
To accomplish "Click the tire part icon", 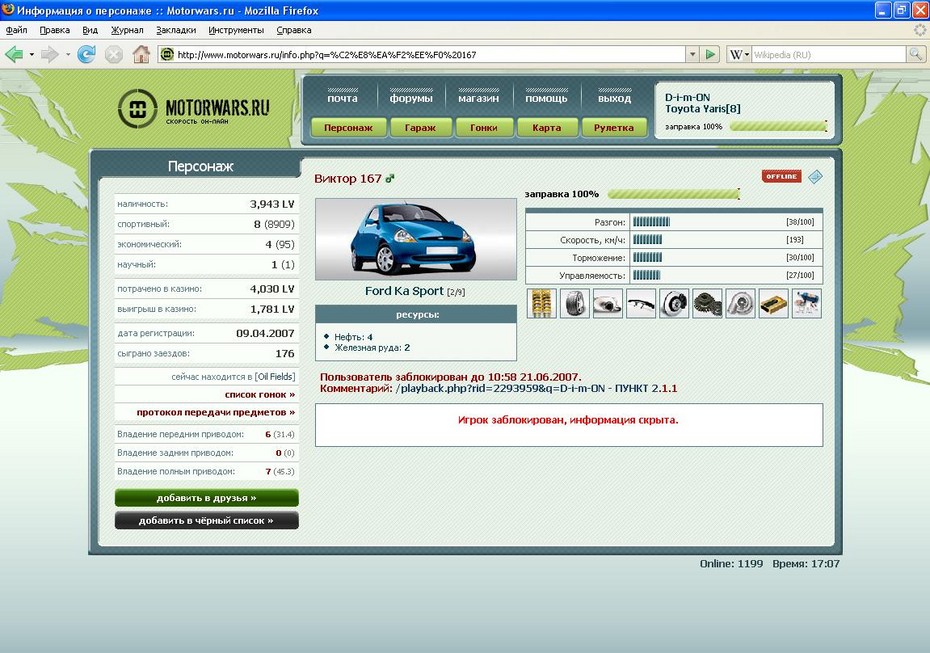I will pyautogui.click(x=575, y=303).
